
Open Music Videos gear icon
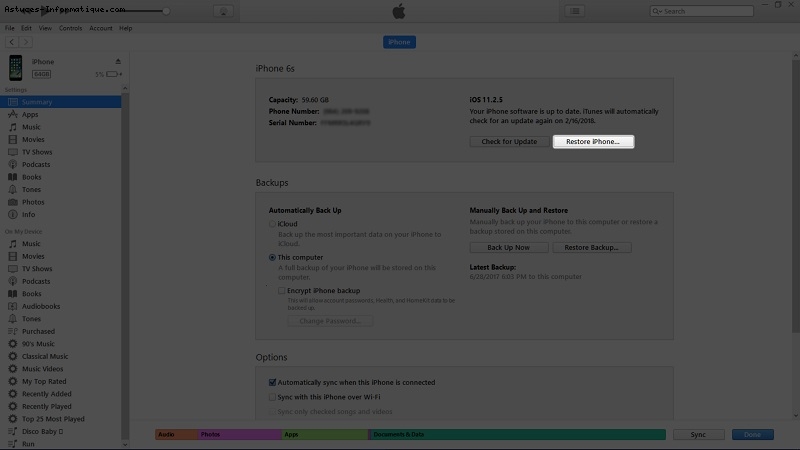tap(13, 369)
